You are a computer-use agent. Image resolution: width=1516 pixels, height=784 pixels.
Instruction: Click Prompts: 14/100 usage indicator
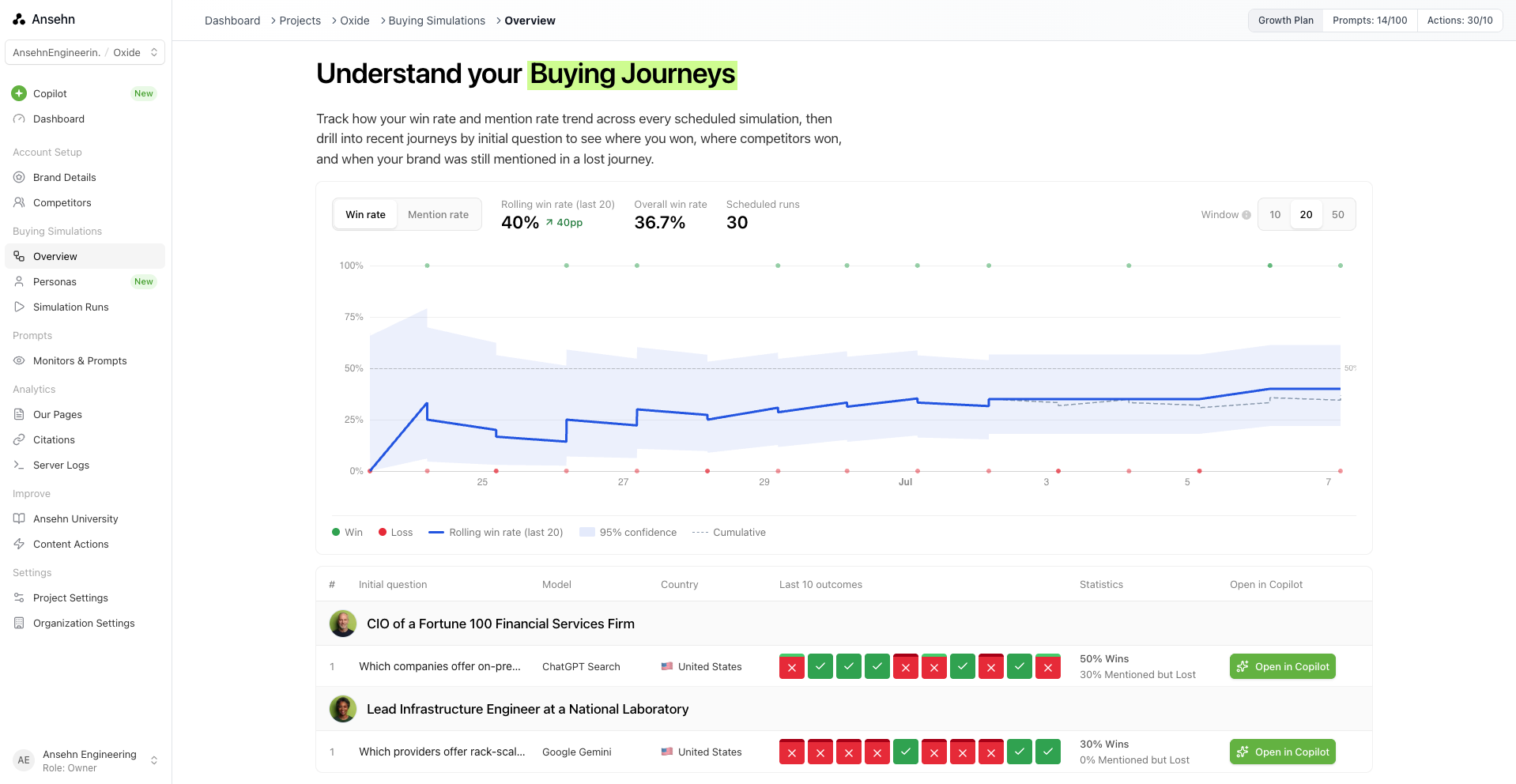click(1370, 21)
